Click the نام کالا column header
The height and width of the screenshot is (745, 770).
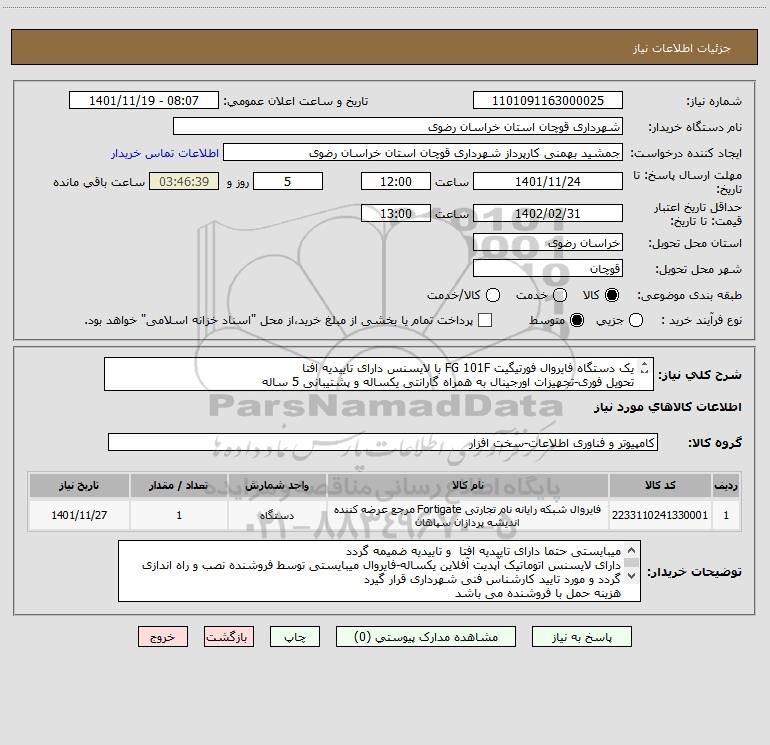coord(468,485)
